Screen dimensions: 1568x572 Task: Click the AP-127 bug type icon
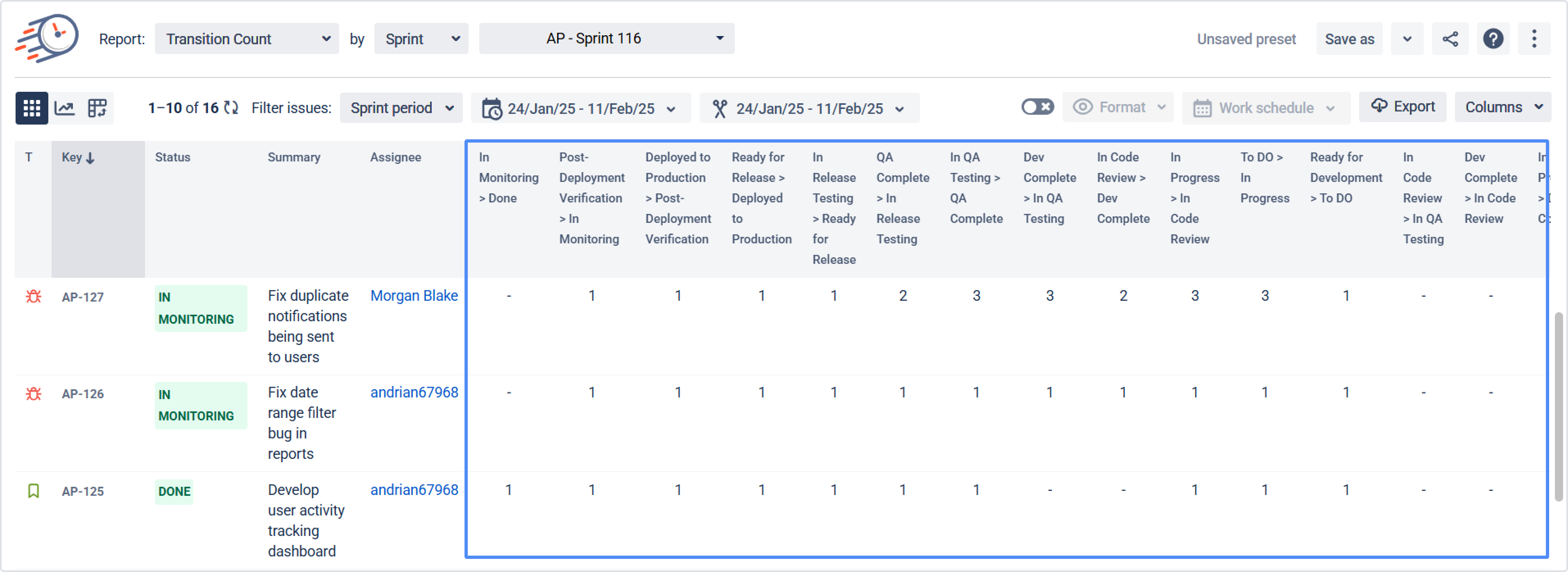tap(34, 297)
